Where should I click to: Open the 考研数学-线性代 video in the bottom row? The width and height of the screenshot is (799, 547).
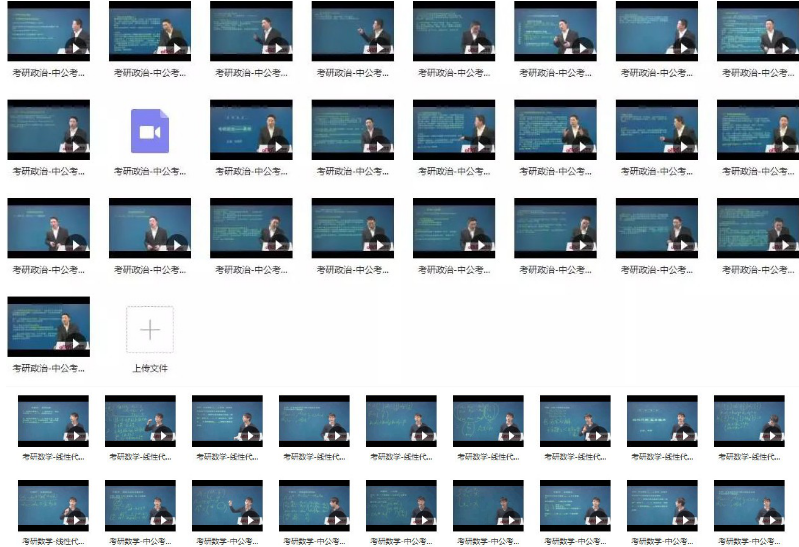pyautogui.click(x=53, y=506)
